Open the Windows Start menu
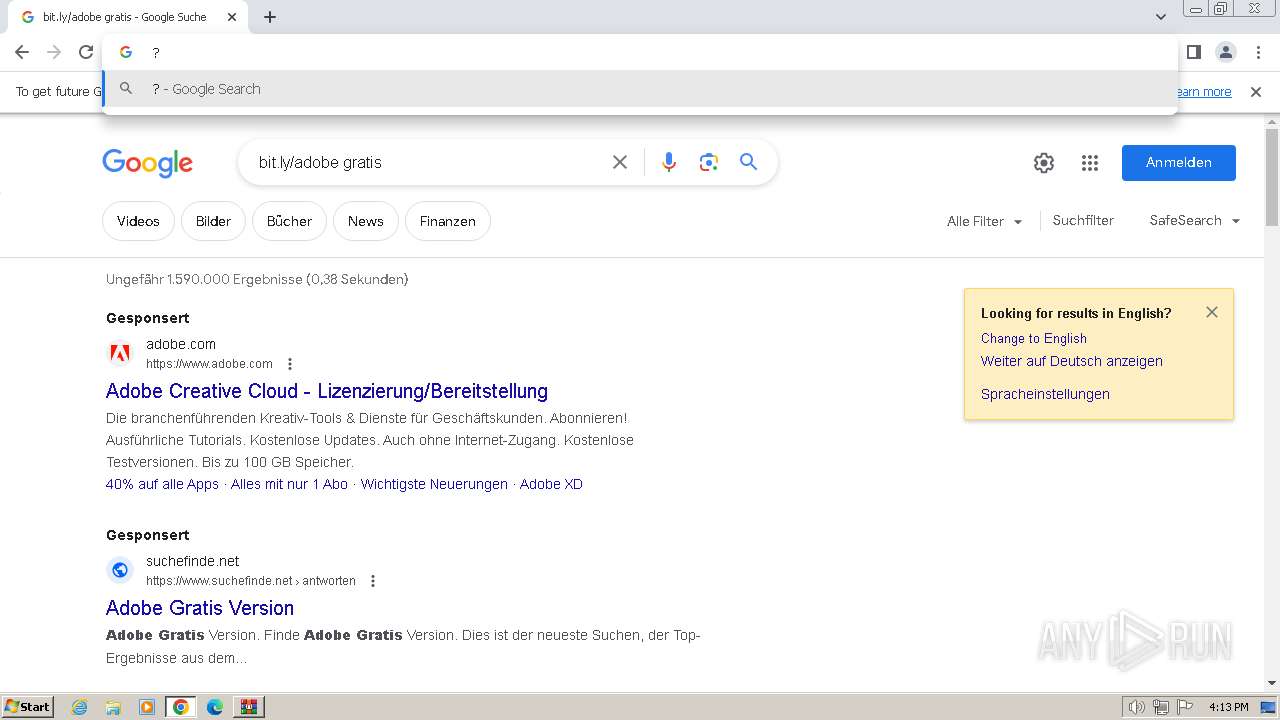This screenshot has height=720, width=1280. (27, 707)
